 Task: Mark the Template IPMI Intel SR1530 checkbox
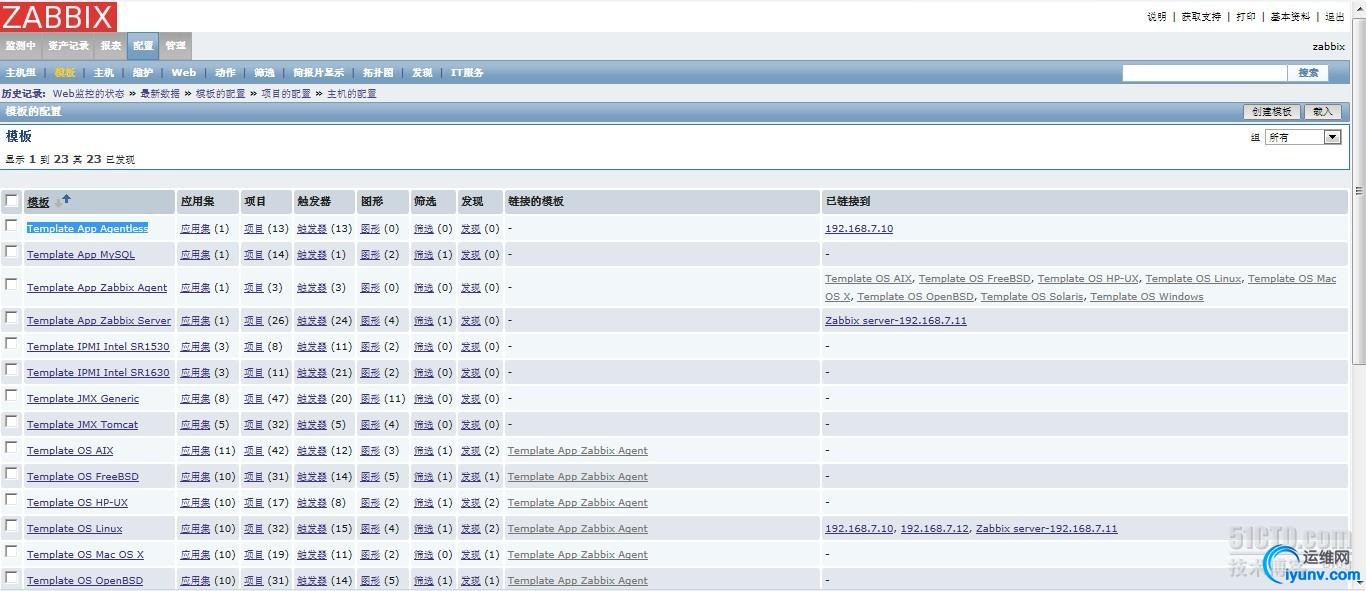12,345
